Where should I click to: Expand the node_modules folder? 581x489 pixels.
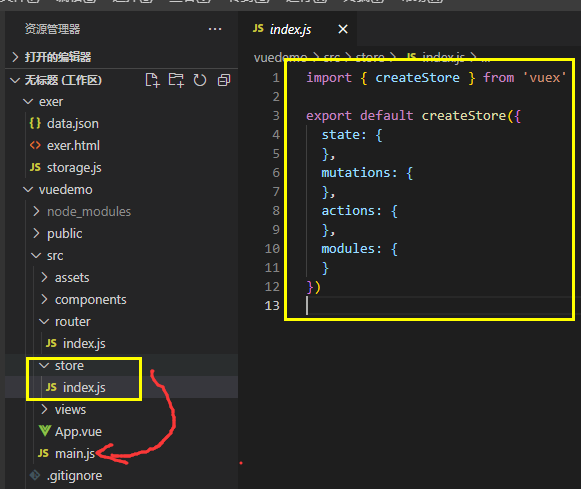[36, 211]
